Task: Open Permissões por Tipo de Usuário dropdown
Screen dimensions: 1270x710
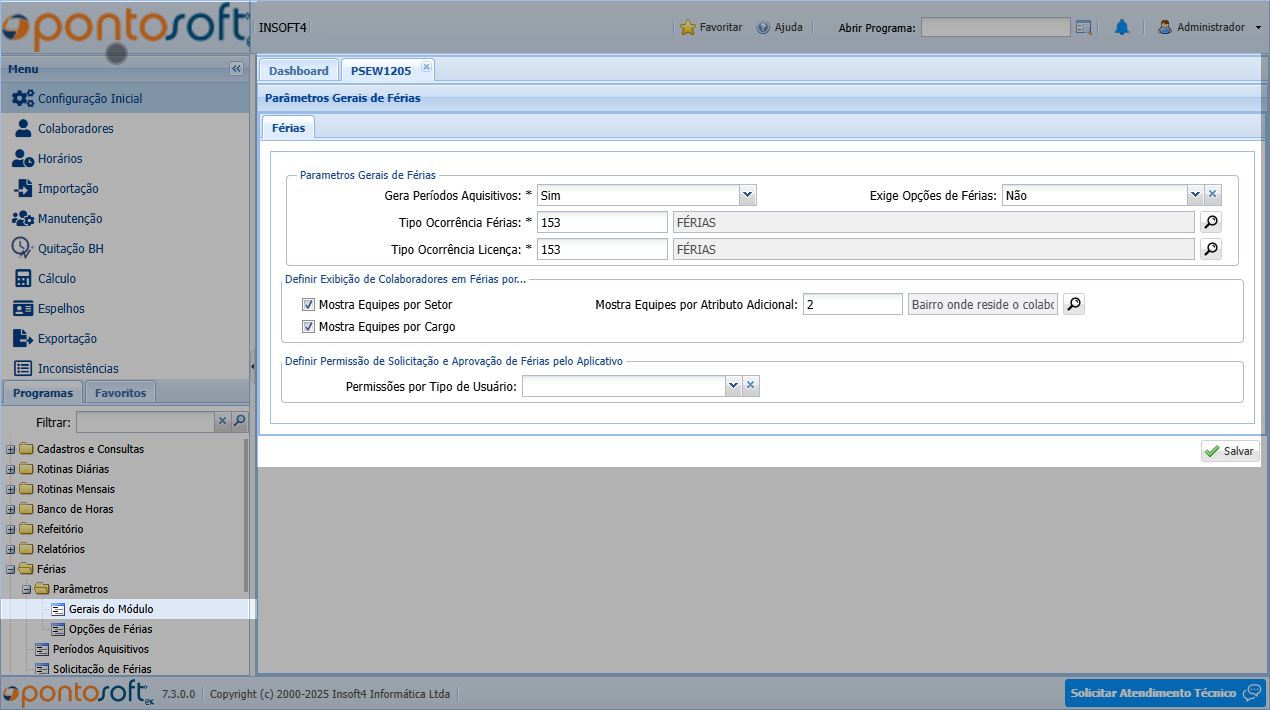Action: pyautogui.click(x=733, y=386)
